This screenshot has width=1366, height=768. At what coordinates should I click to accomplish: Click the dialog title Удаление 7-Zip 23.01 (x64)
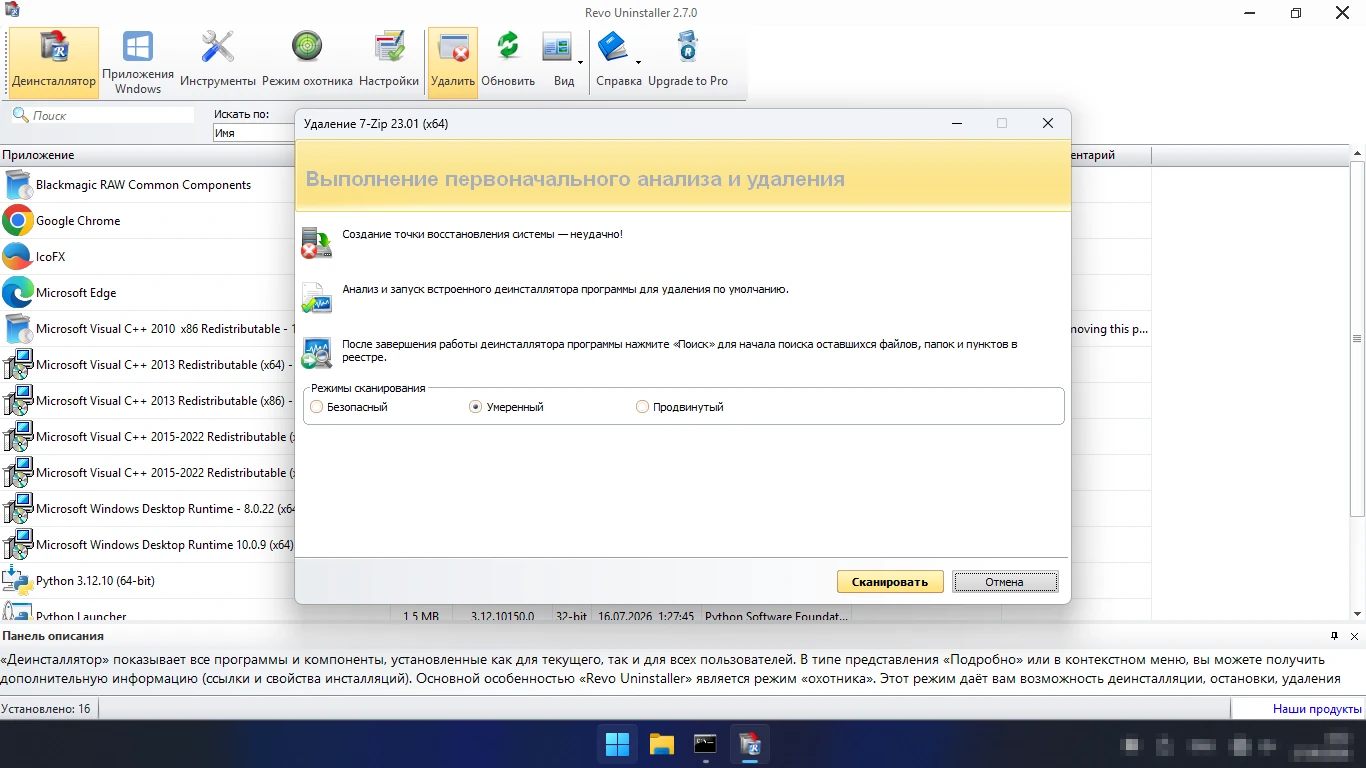pos(375,123)
